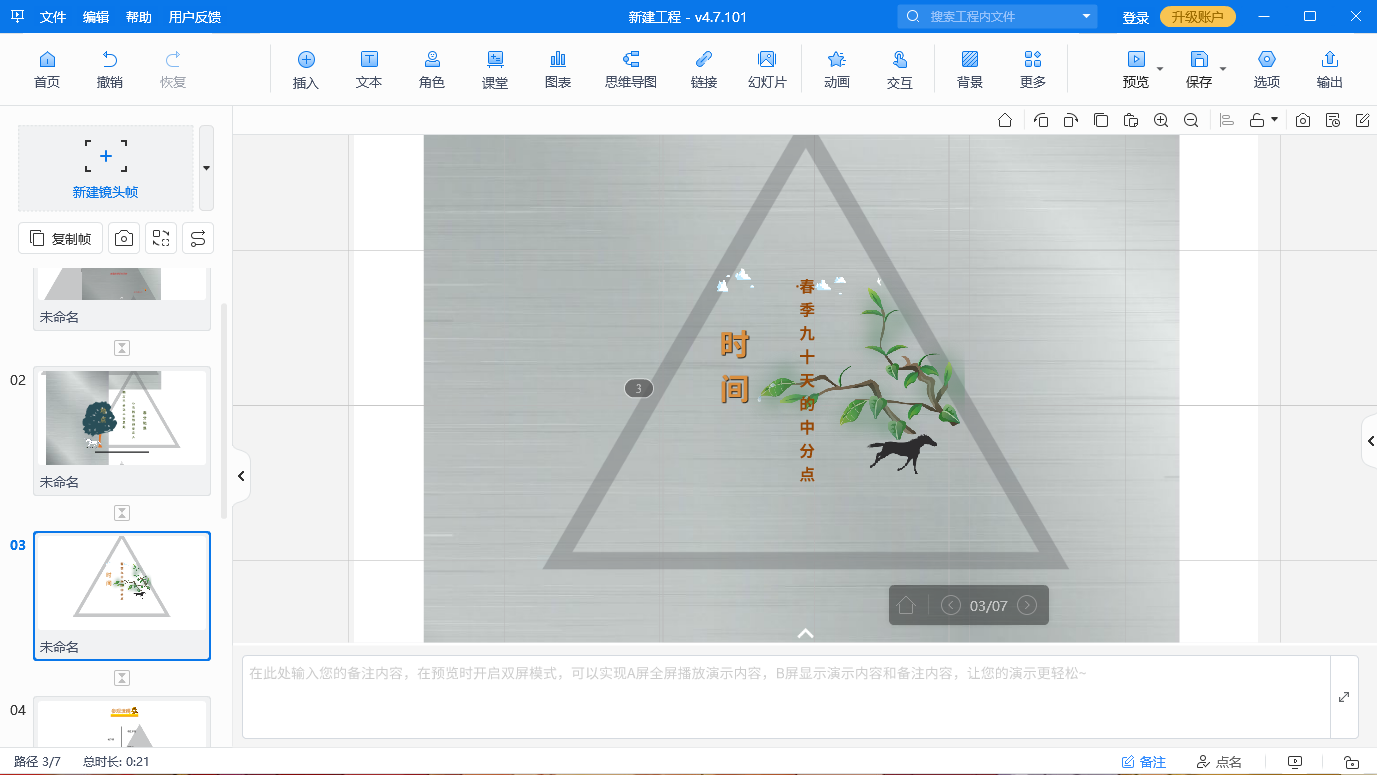The image size is (1377, 775).
Task: Select frame 02 thumbnail
Action: (x=122, y=430)
